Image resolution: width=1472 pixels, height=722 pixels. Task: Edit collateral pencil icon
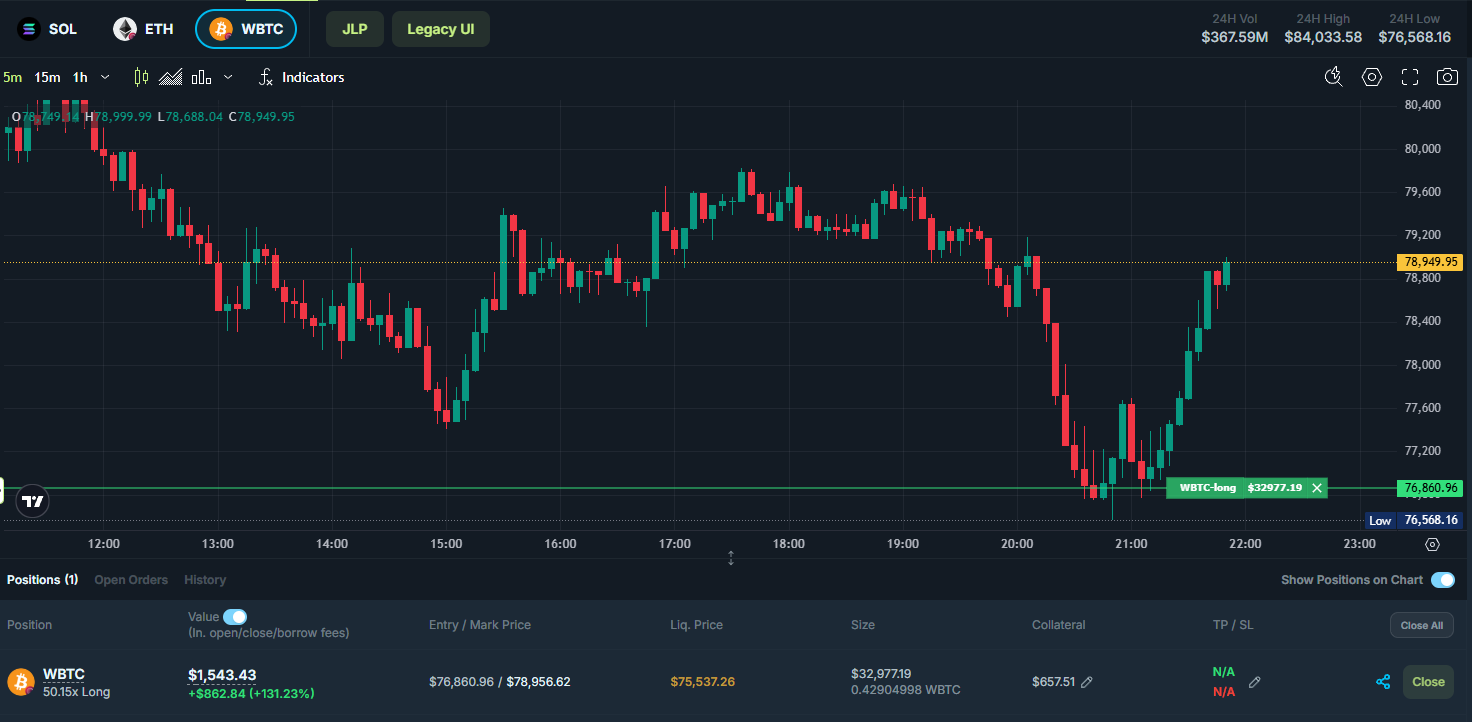[1087, 682]
